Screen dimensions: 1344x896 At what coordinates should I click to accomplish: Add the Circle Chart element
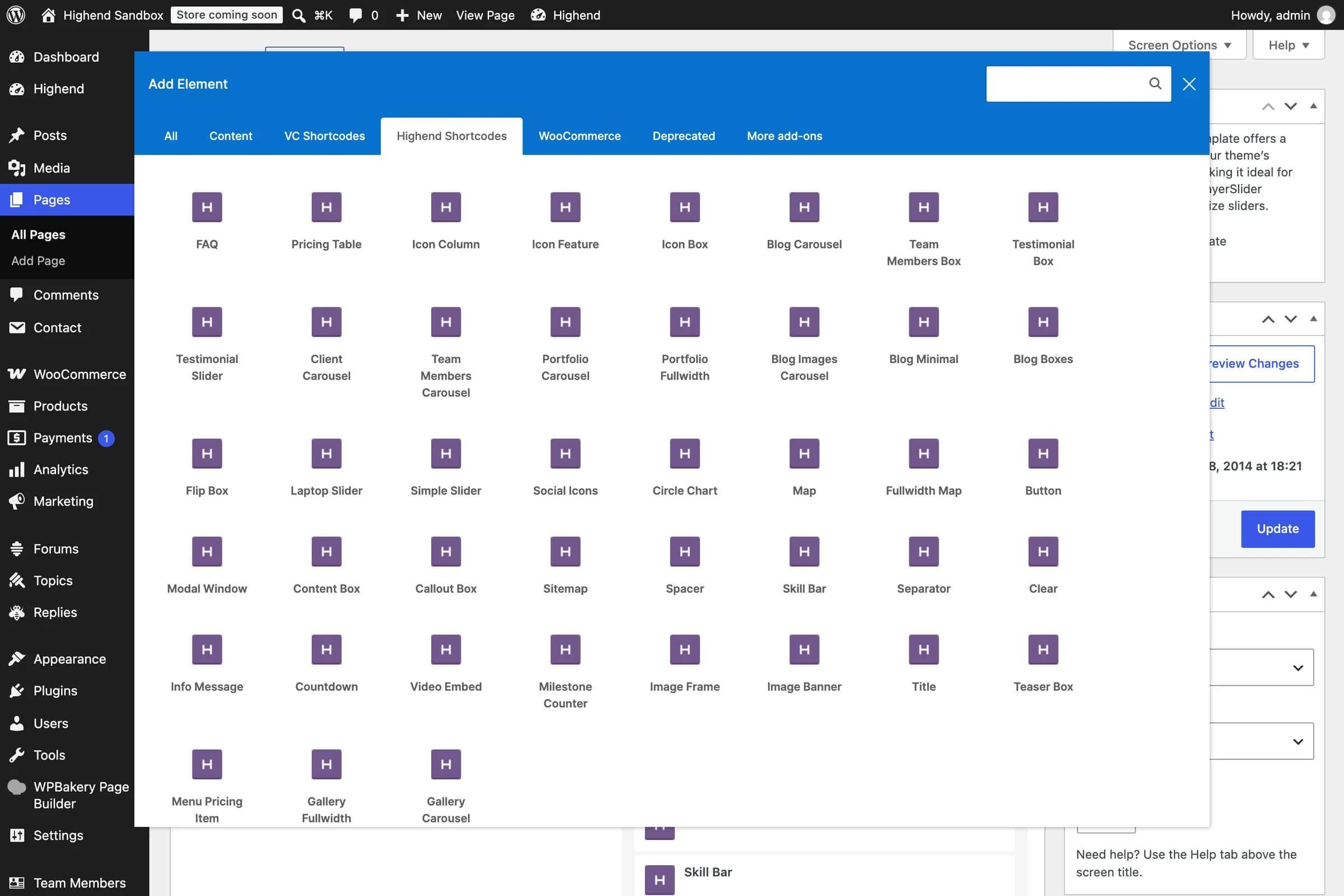(x=684, y=468)
